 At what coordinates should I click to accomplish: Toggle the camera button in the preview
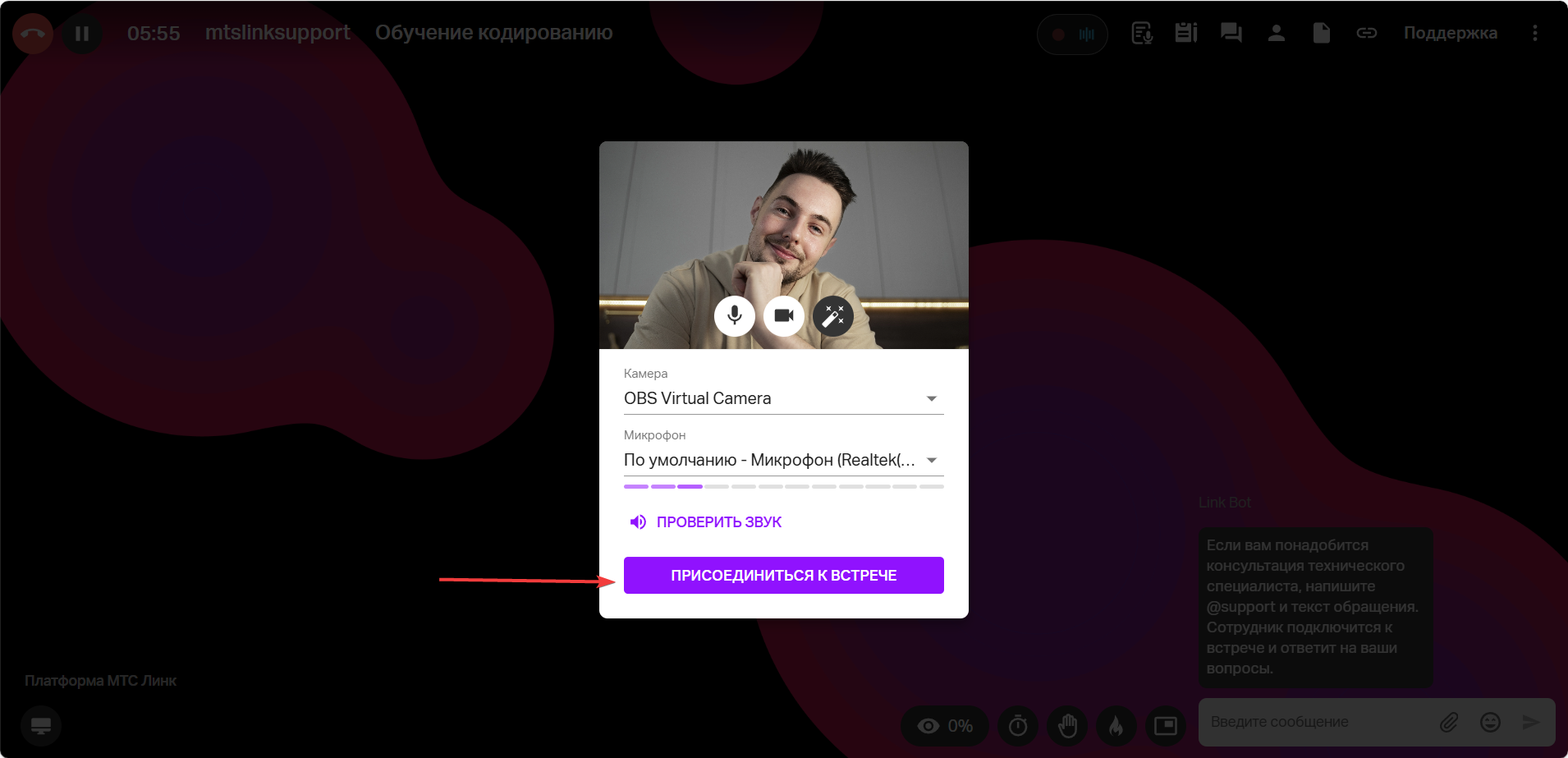pos(784,315)
